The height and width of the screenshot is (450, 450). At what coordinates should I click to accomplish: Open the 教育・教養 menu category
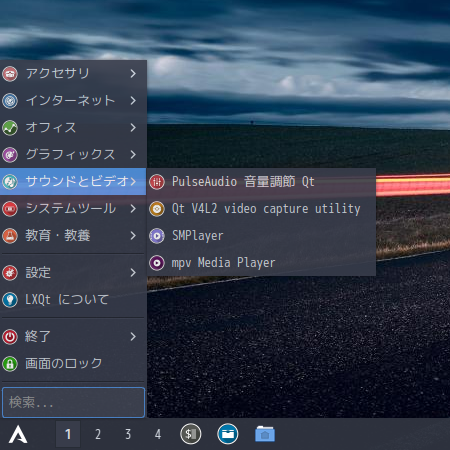click(73, 235)
